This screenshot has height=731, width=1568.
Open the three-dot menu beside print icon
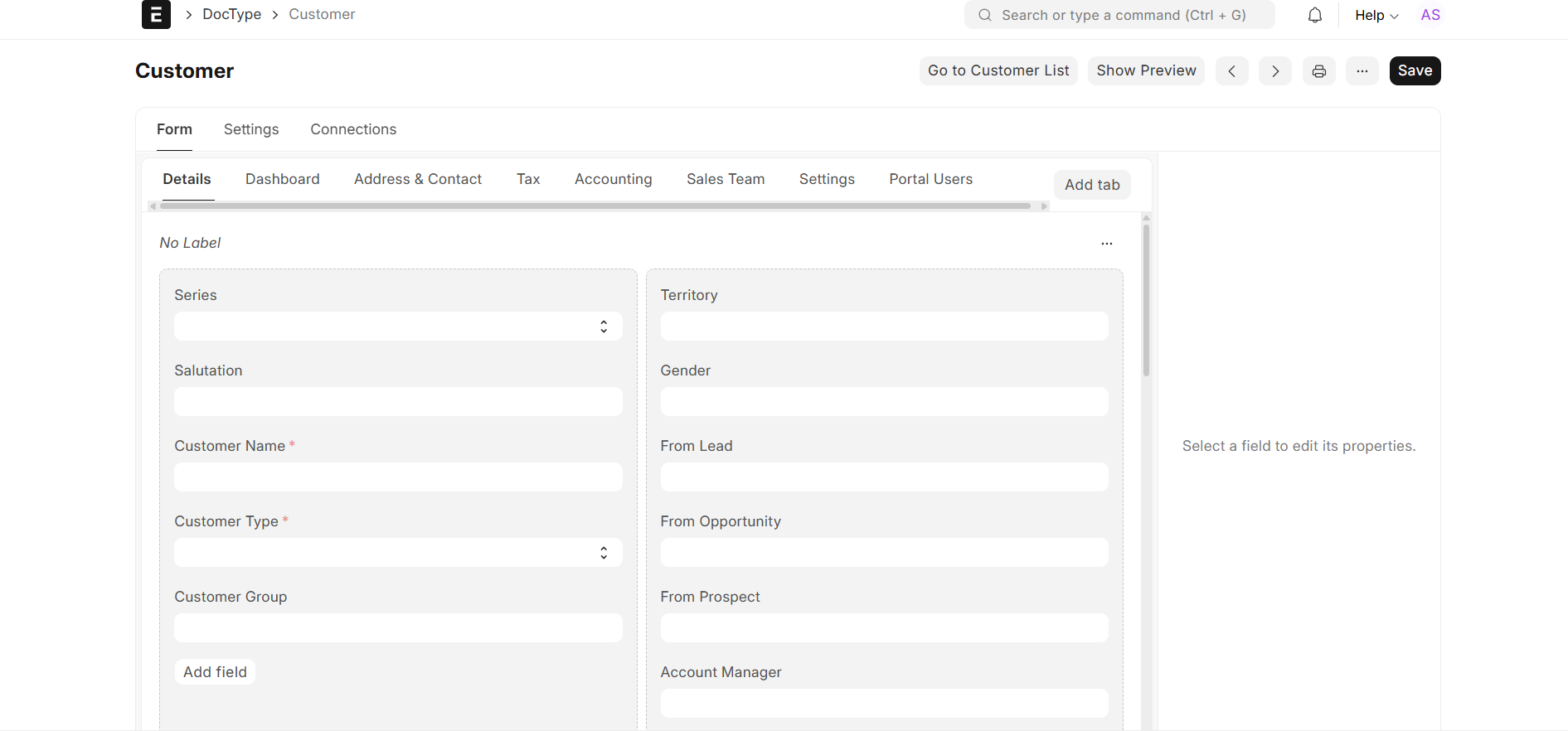pyautogui.click(x=1362, y=71)
